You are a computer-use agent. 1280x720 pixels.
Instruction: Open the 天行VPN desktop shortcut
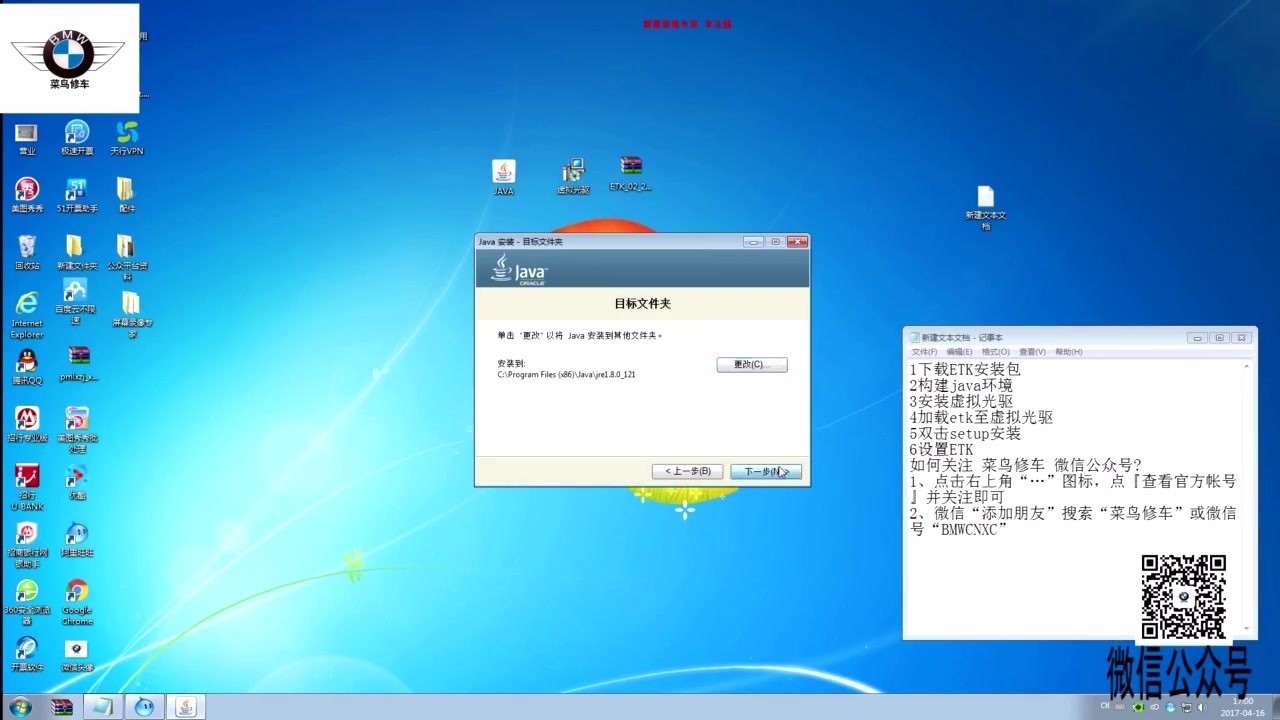tap(127, 138)
